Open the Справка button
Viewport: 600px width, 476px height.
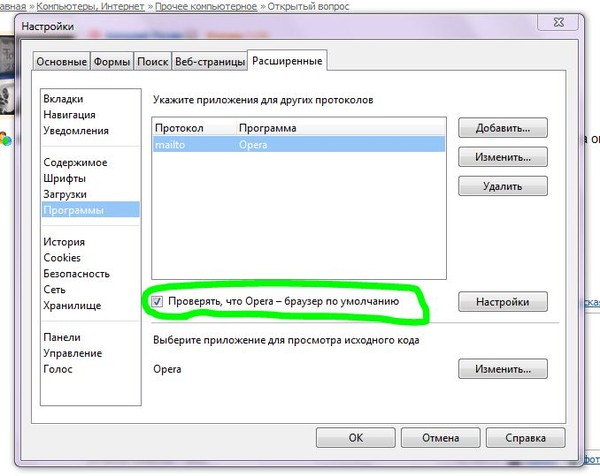525,437
